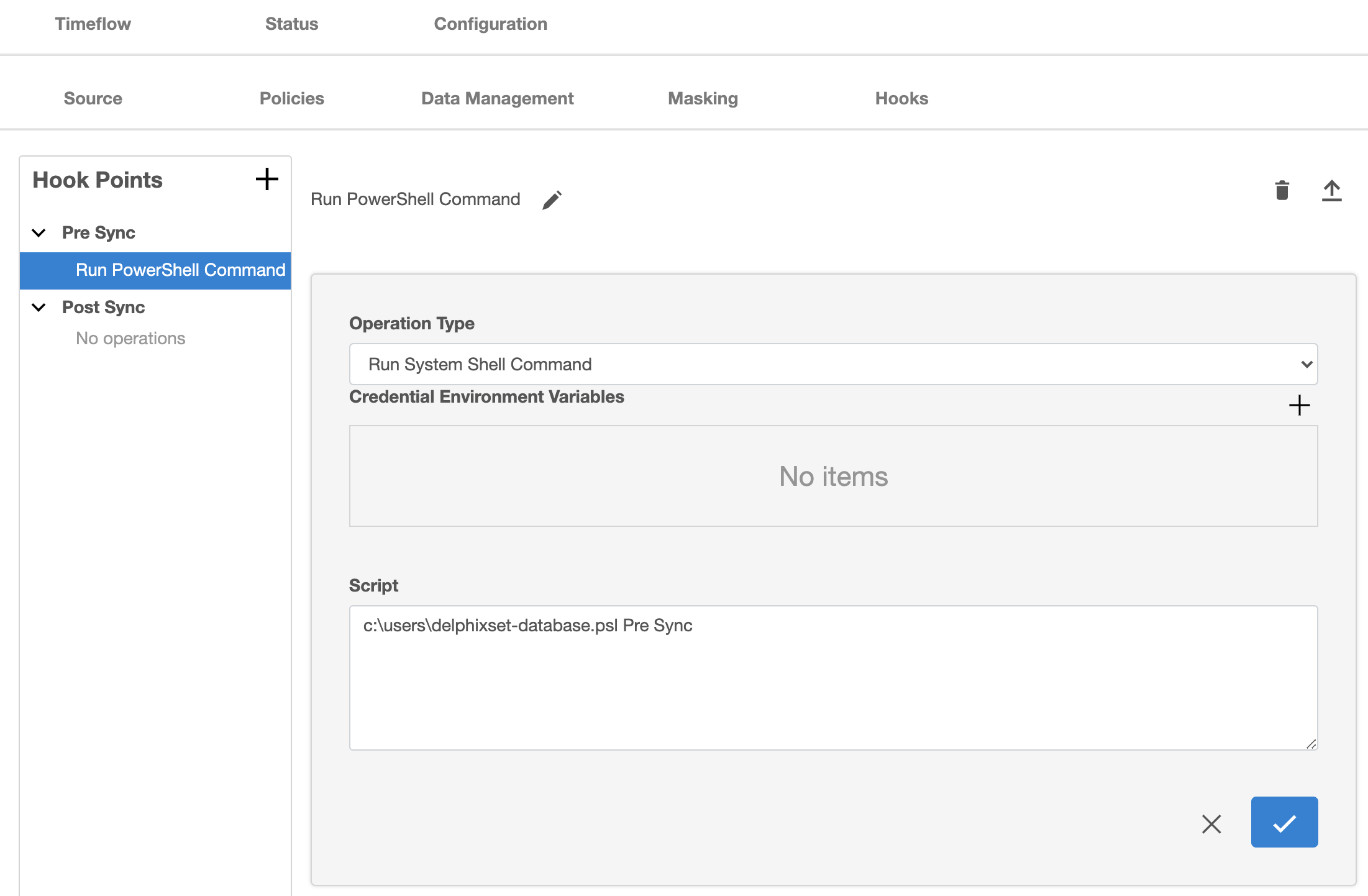Delete the hook using the trash icon
The height and width of the screenshot is (896, 1368).
[x=1282, y=190]
